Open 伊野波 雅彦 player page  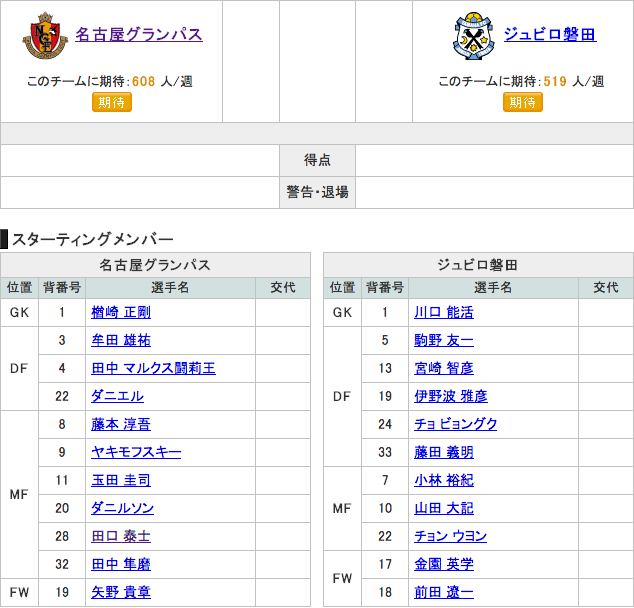click(451, 396)
